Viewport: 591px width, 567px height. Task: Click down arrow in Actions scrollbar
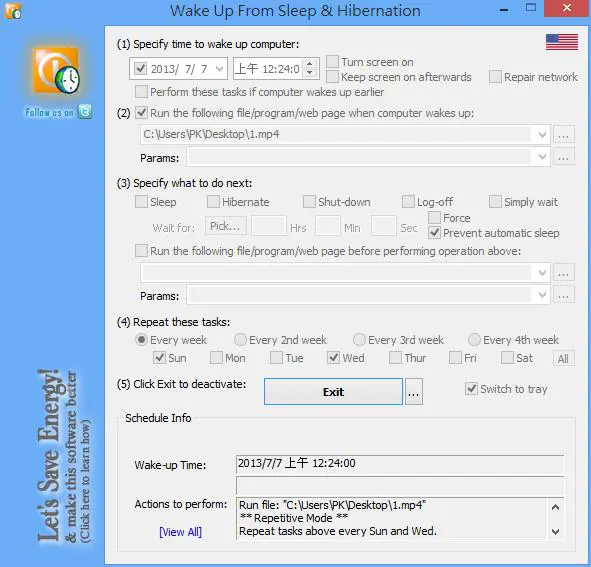coord(555,532)
